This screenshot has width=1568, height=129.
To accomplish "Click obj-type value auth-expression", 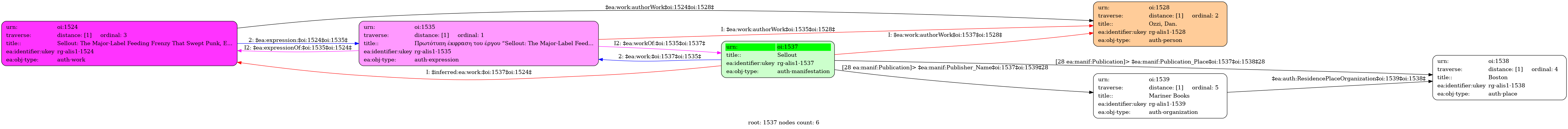I will 436,60.
